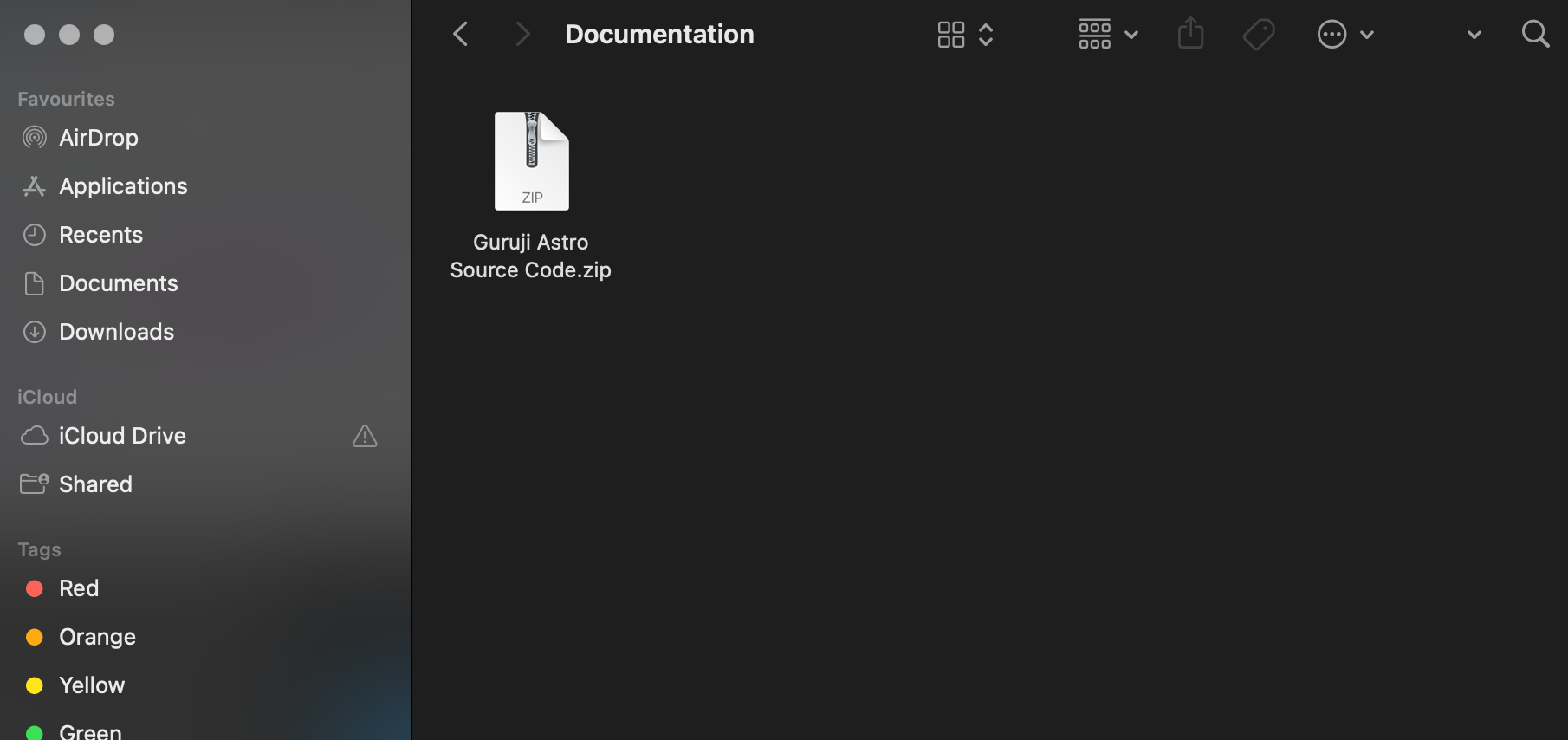Filter by the Red tag label
Image resolution: width=1568 pixels, height=740 pixels.
click(79, 588)
